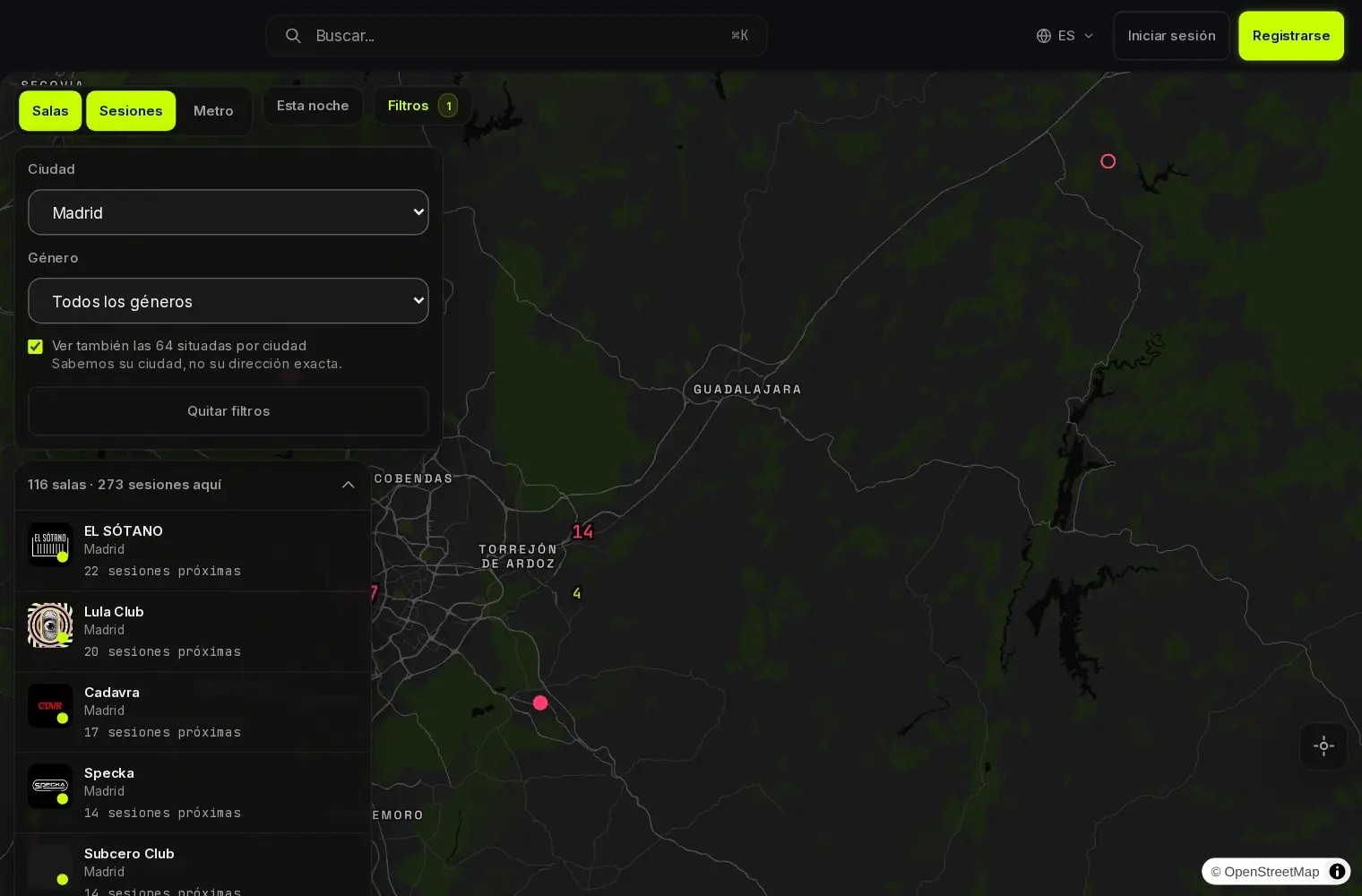The width and height of the screenshot is (1362, 896).
Task: Uncheck 'Ver también las 64 situadas por ciudad'
Action: click(x=36, y=347)
